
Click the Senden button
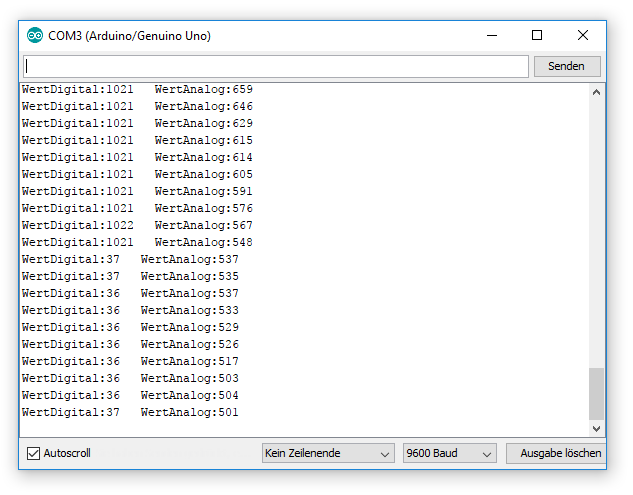tap(567, 66)
